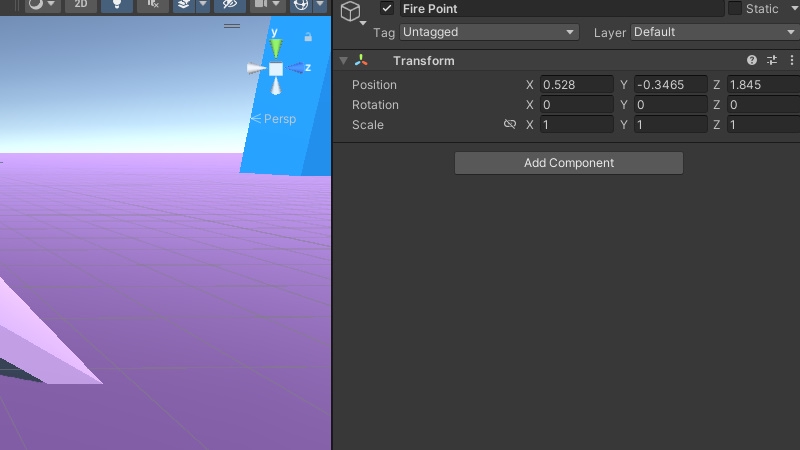This screenshot has height=450, width=800.
Task: Open Transform more options menu
Action: point(792,60)
